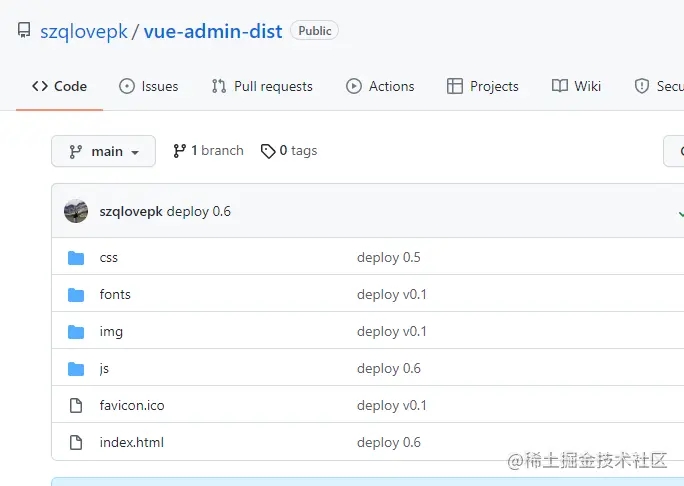
Task: View the 1 branch list
Action: pos(208,151)
